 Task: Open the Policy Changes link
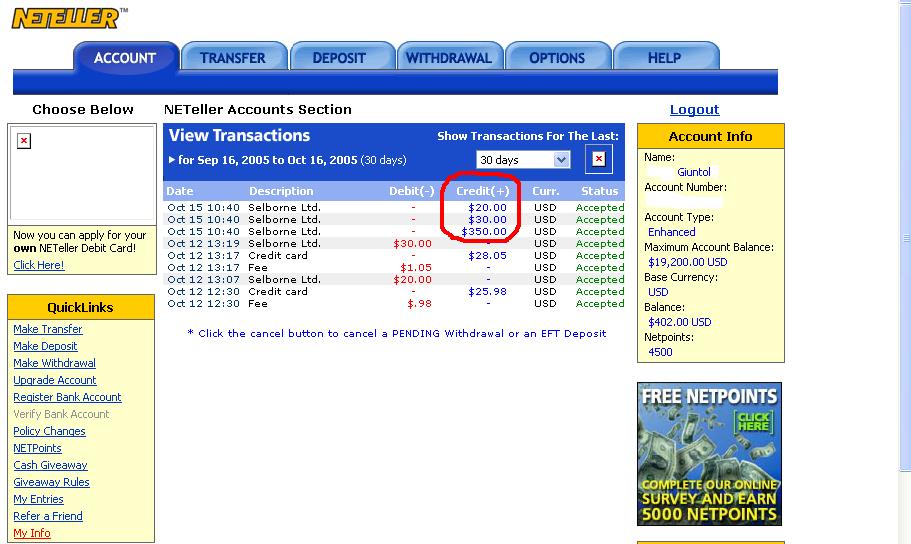[x=49, y=431]
